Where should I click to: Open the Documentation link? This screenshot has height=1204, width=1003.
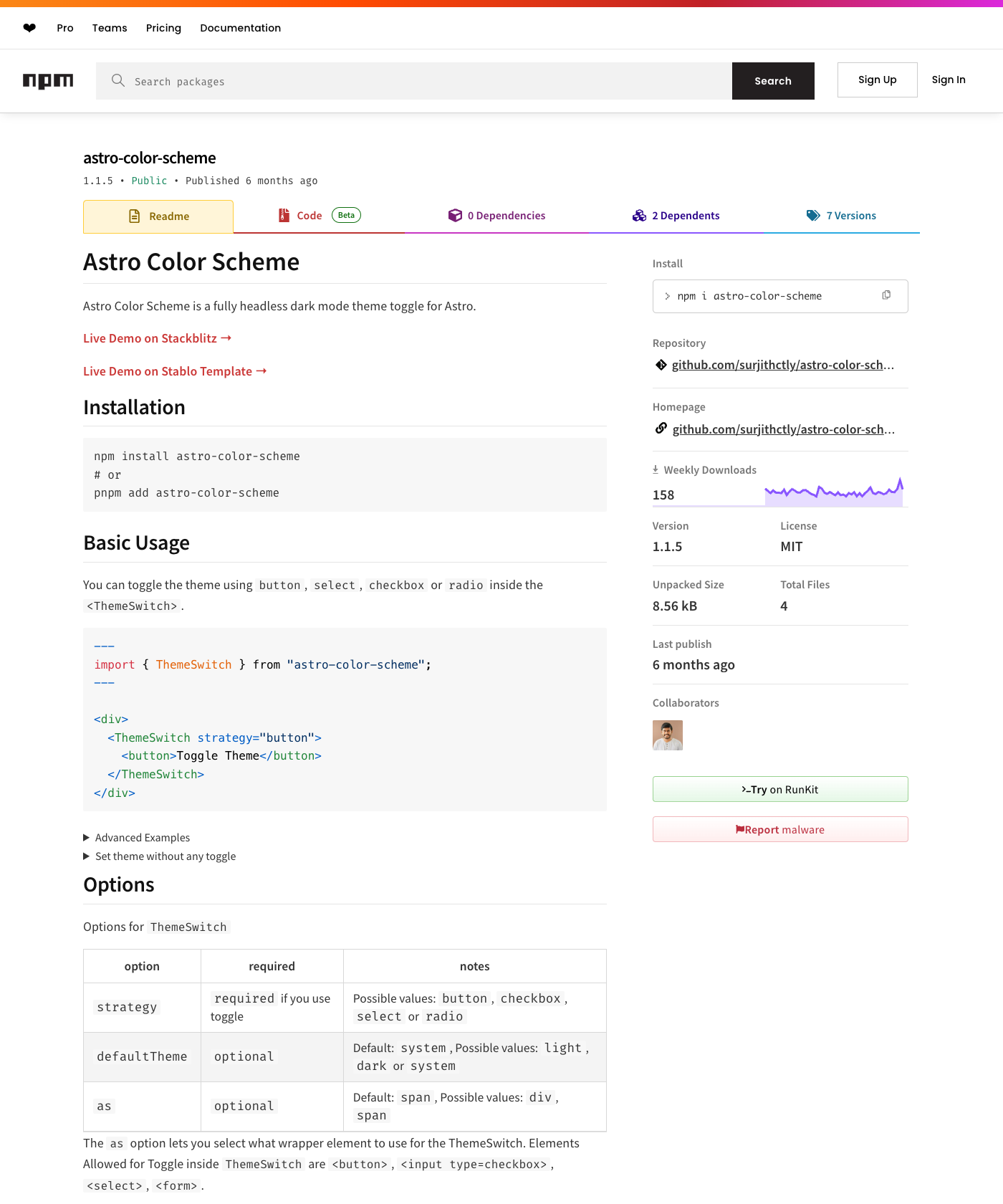(x=241, y=28)
